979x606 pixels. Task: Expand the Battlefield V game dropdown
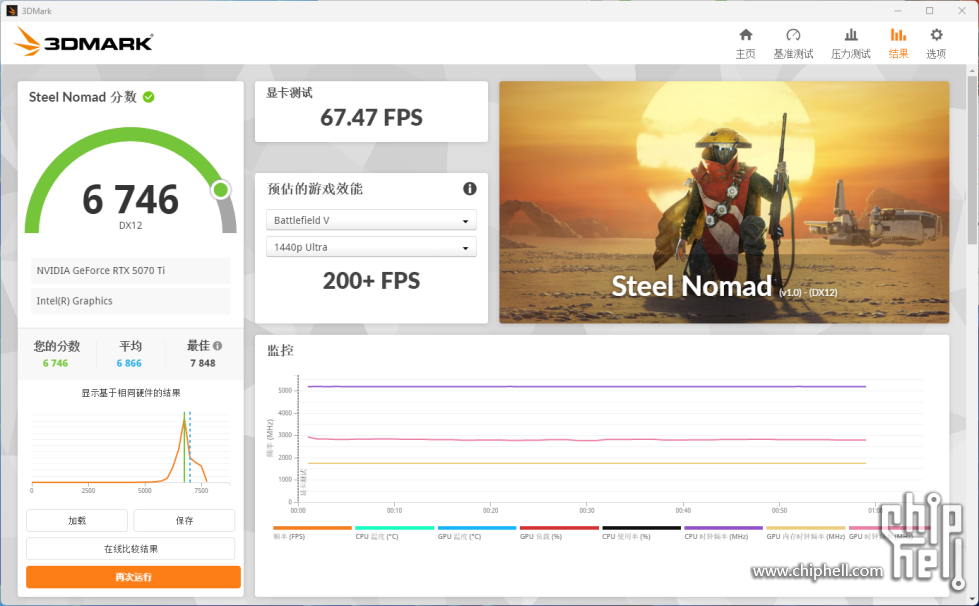(x=371, y=220)
